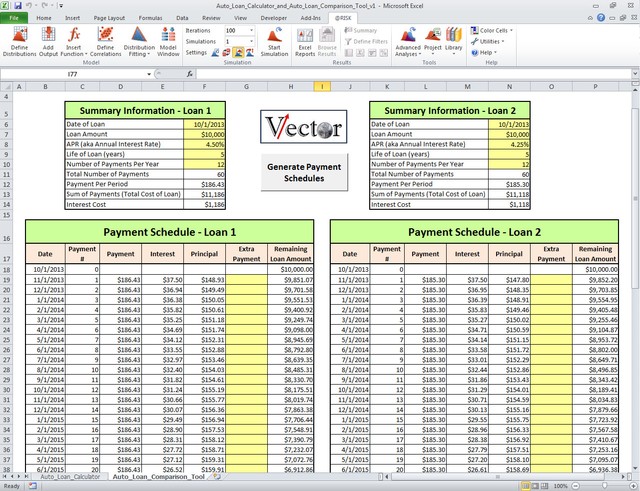Click the Undo icon
Viewport: 640px width, 491px height.
29,6
